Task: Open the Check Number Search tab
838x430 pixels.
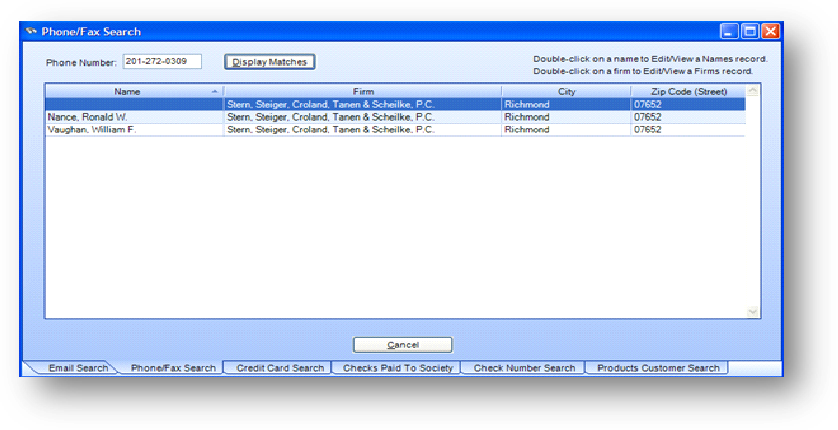Action: coord(524,368)
